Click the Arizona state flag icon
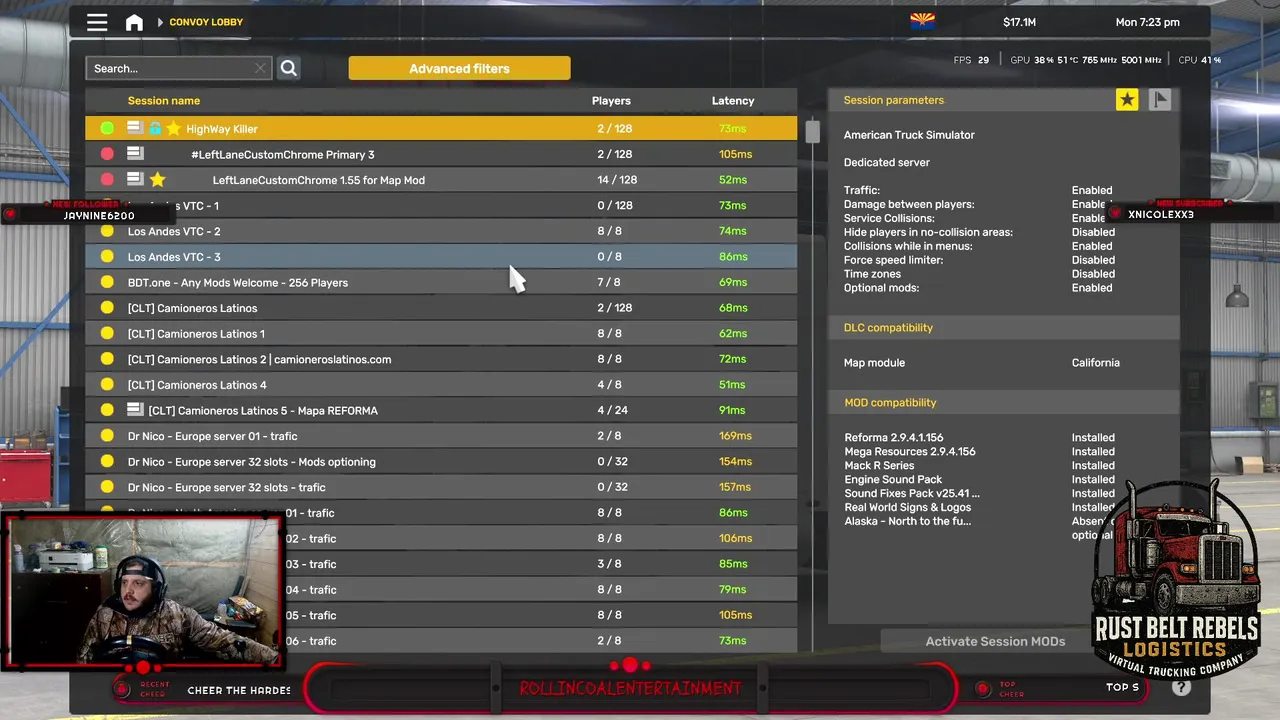Viewport: 1280px width, 720px height. click(x=922, y=22)
